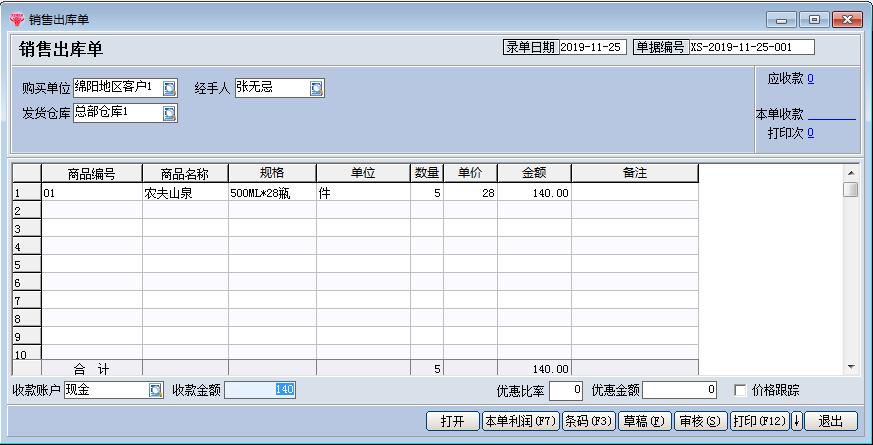Click the 收款金额 input field

pyautogui.click(x=259, y=390)
